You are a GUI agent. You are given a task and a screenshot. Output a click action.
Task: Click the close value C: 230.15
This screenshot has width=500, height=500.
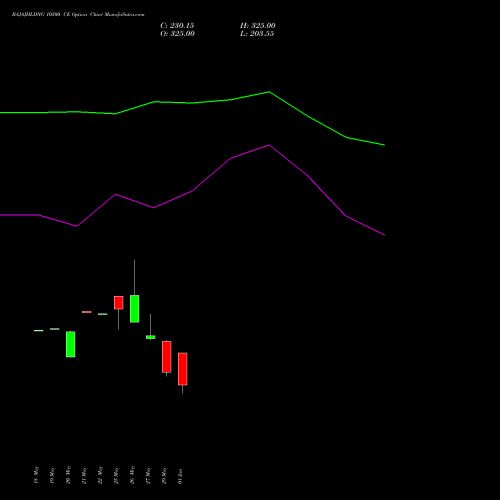177,26
